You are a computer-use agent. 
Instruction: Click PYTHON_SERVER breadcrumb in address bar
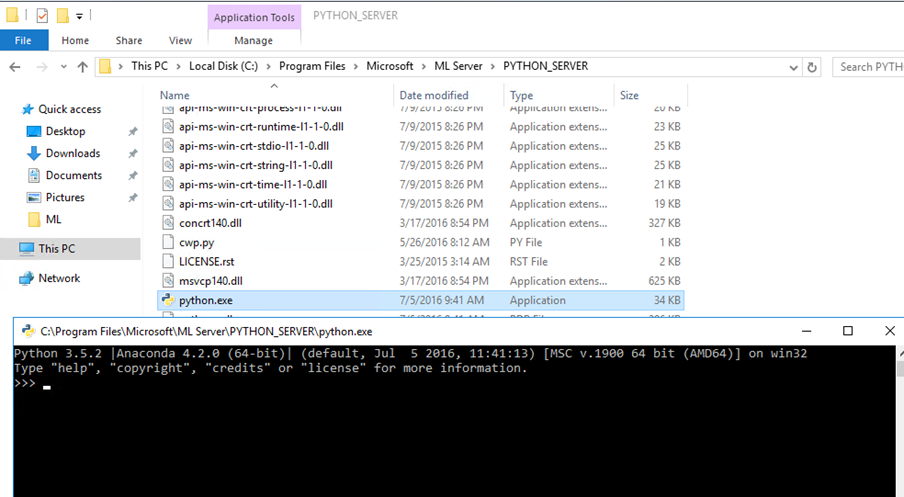(545, 66)
